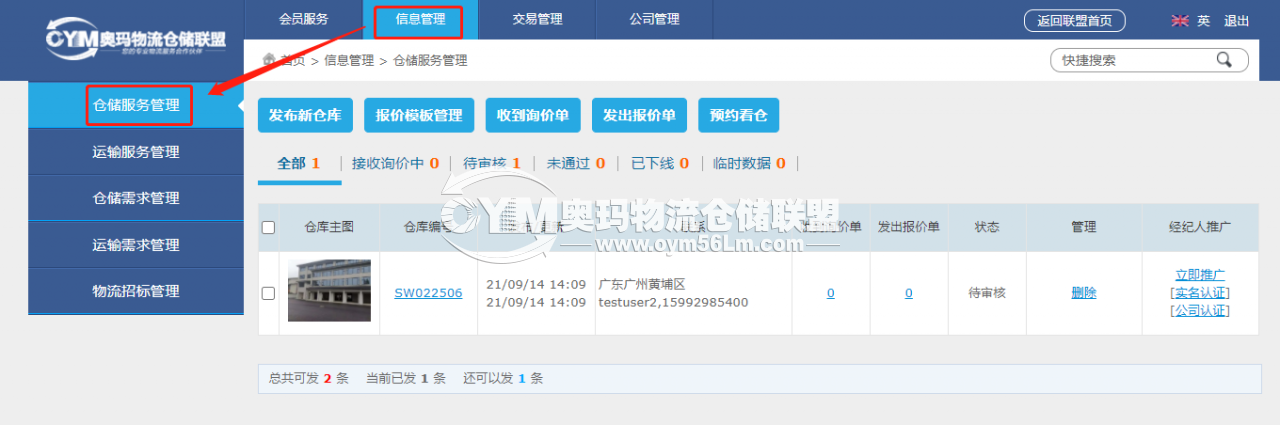Screen dimensions: 1280x425
Task: Switch to the 全部 1 tab
Action: pos(299,163)
